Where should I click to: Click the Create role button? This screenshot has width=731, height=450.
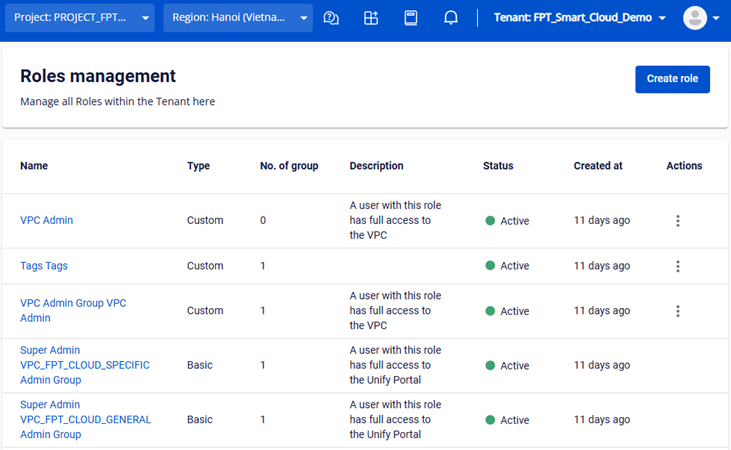coord(672,79)
